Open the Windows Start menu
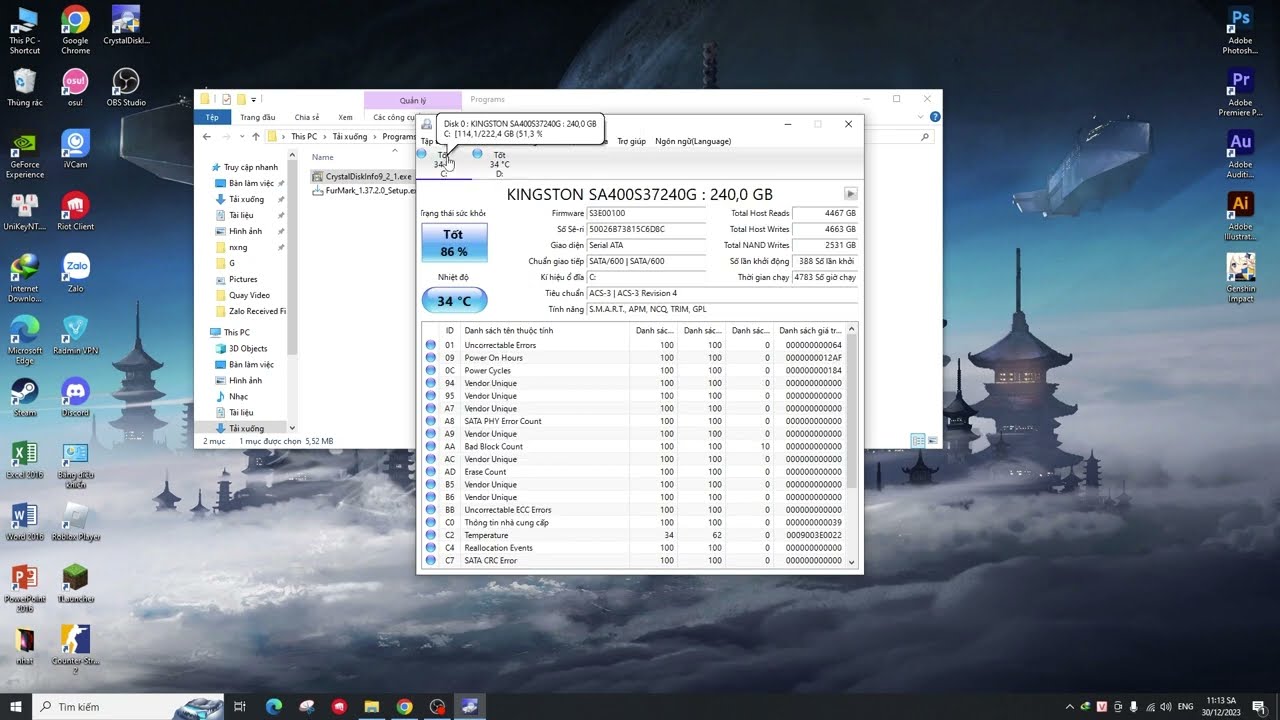 click(15, 707)
